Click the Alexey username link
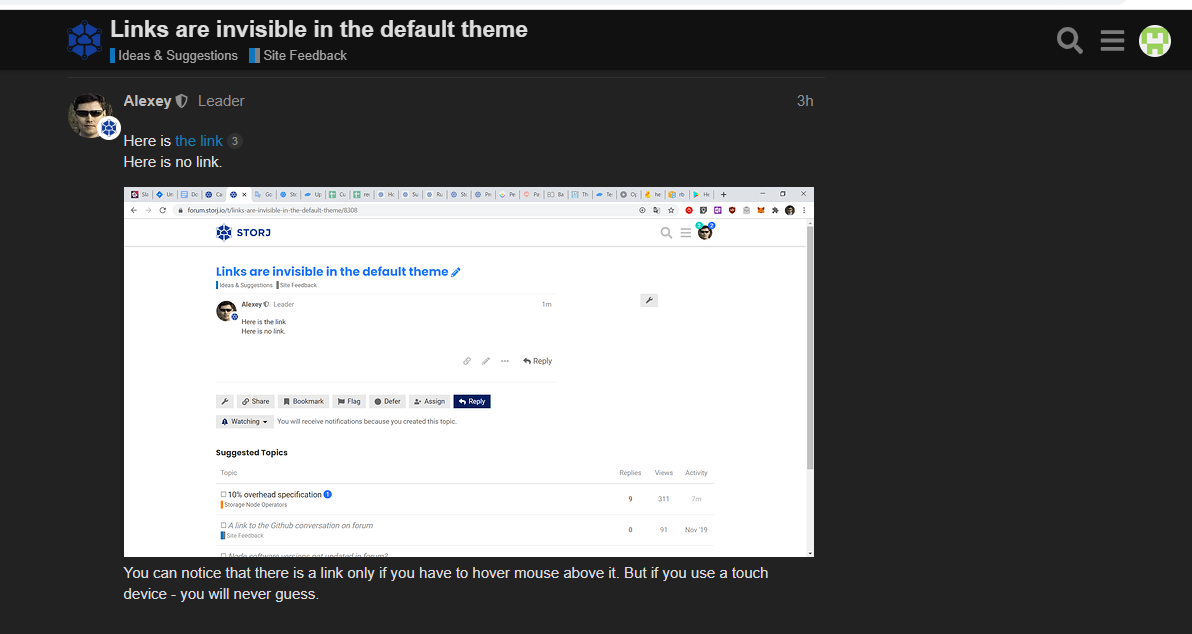1192x634 pixels. [147, 101]
